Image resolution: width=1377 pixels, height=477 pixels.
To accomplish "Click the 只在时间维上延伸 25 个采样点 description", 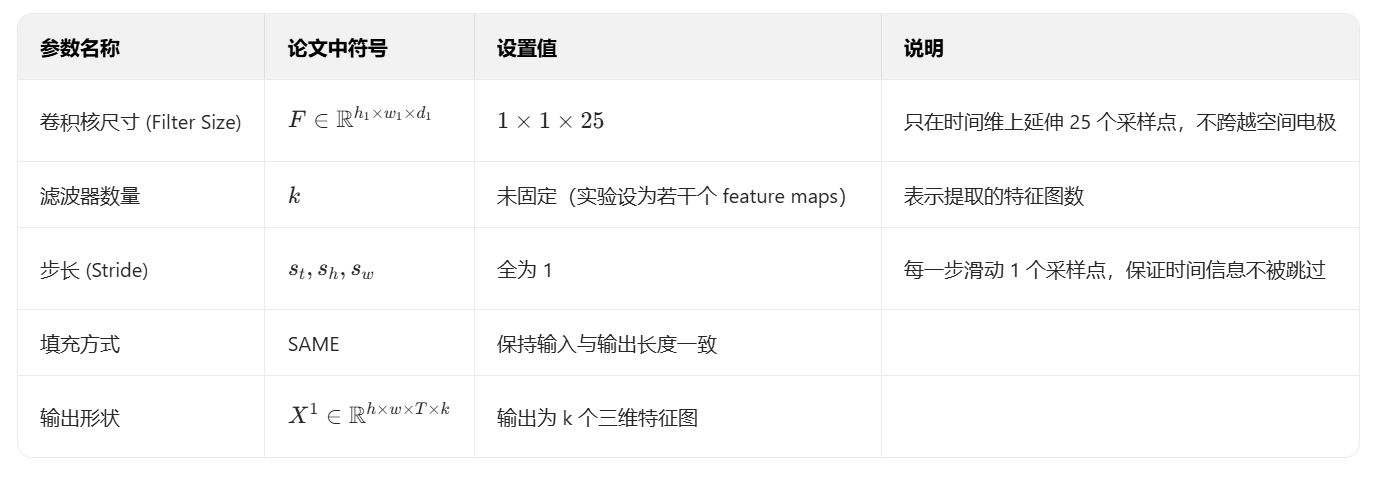I will point(1119,122).
